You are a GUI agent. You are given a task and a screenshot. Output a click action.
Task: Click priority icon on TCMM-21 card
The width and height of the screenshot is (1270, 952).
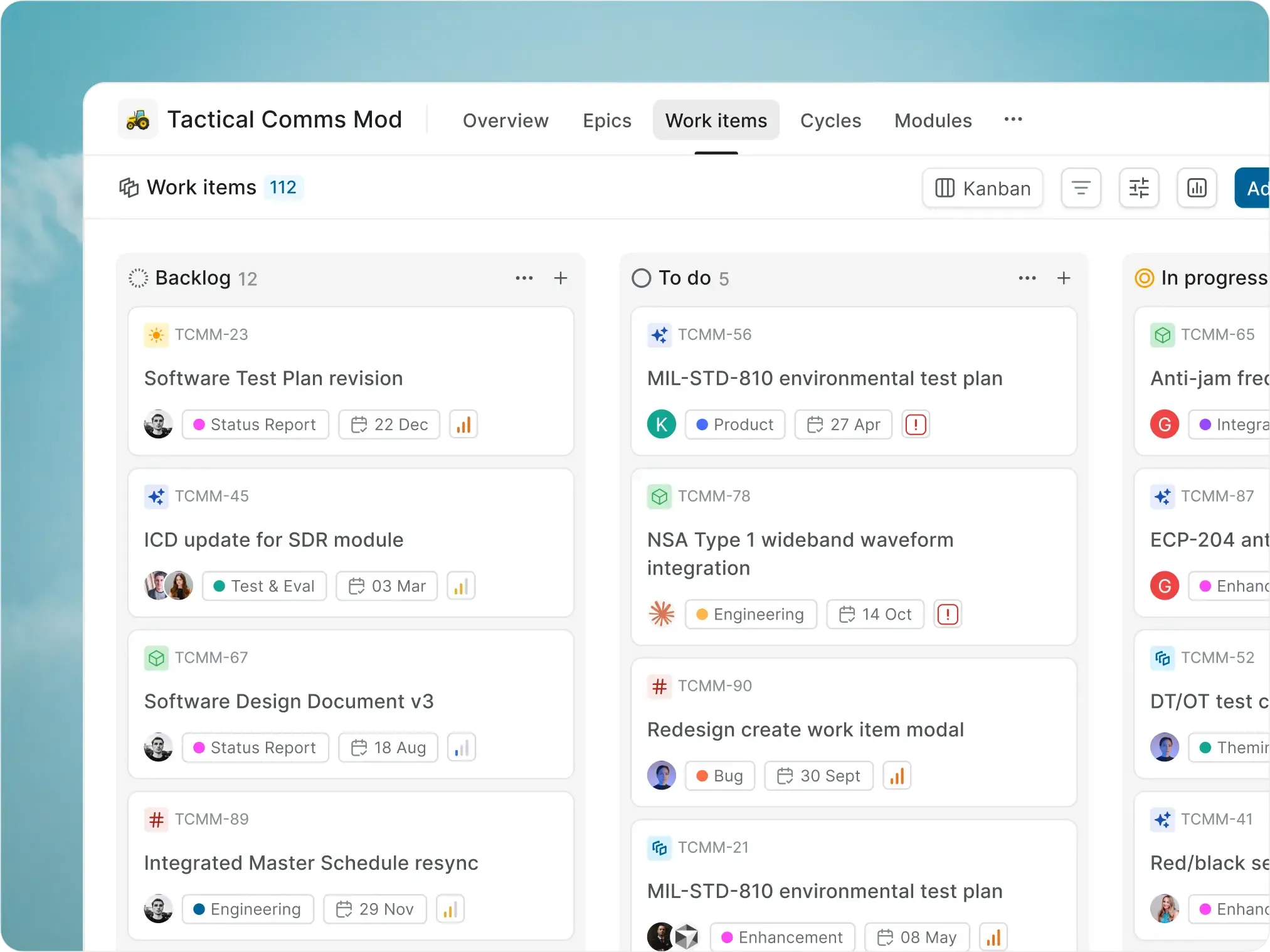point(993,938)
